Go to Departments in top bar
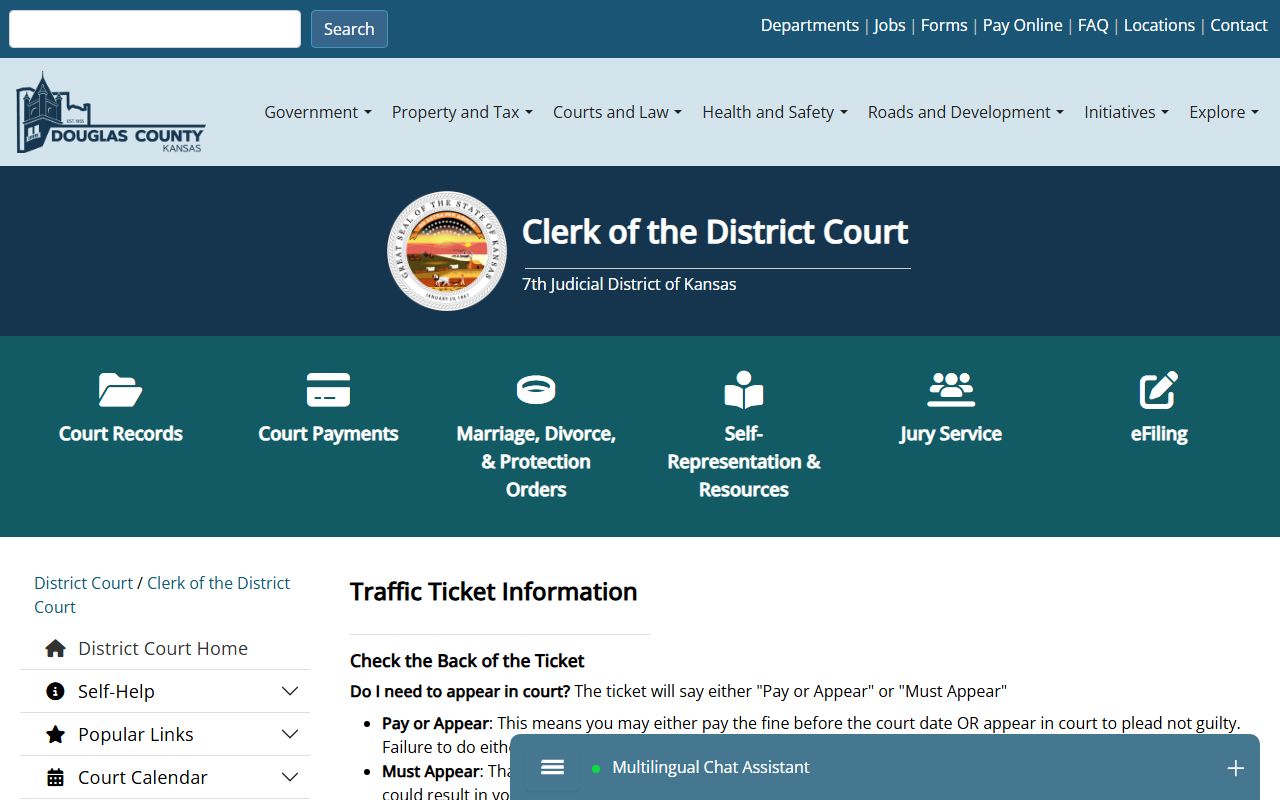The width and height of the screenshot is (1280, 800). (x=810, y=25)
